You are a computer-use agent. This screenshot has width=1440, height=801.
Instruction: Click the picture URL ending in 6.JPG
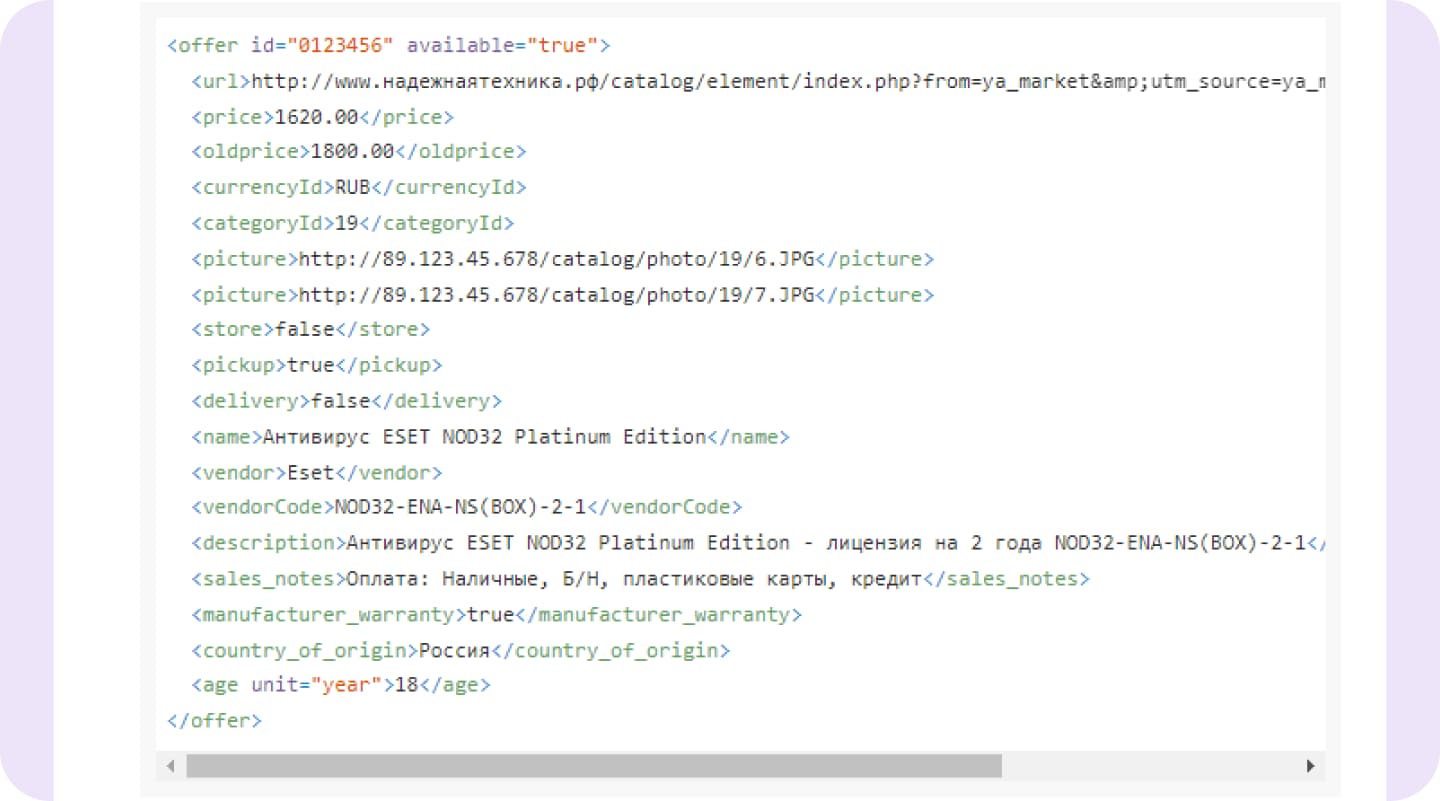[557, 259]
